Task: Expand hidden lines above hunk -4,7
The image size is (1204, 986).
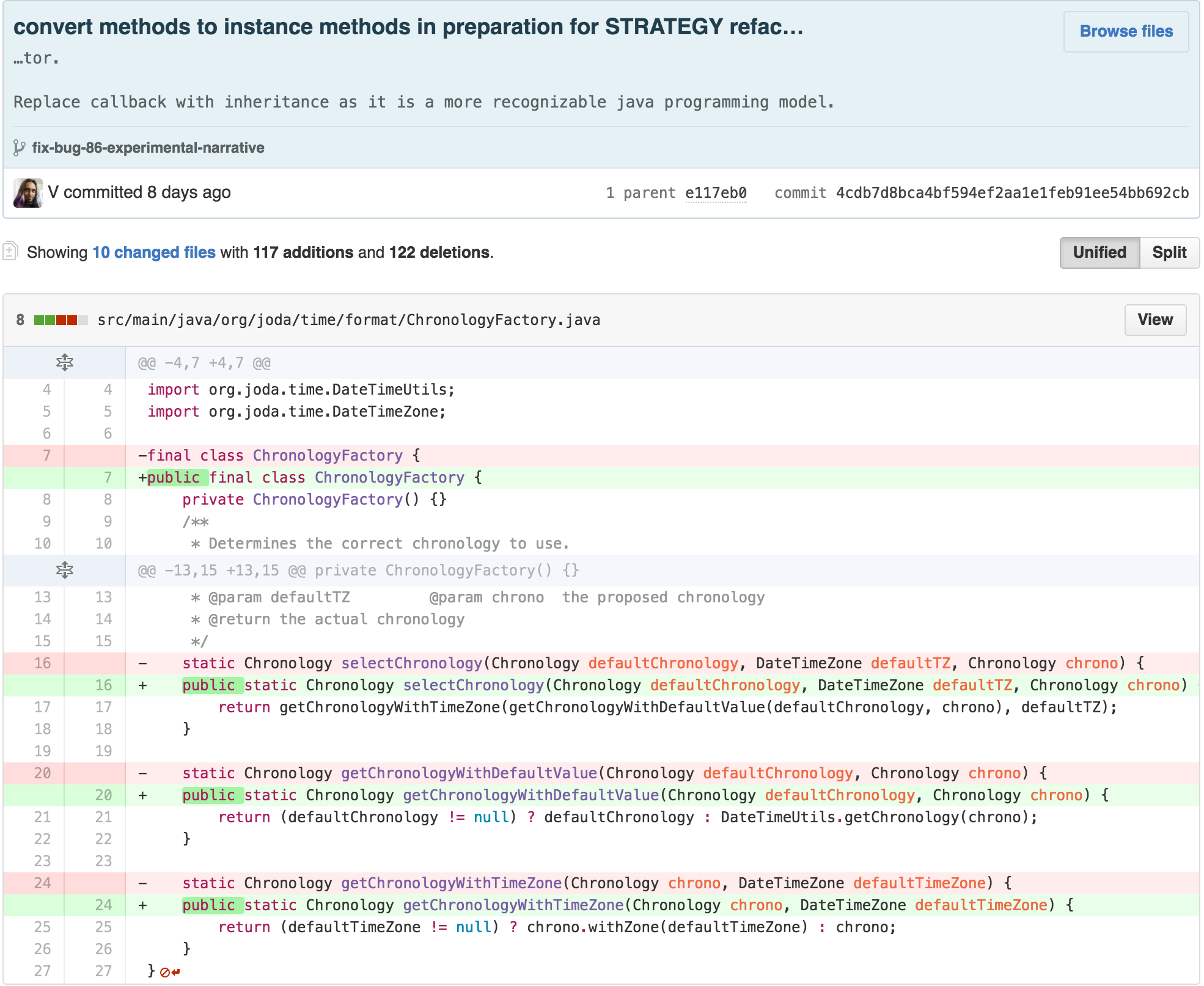Action: [65, 363]
